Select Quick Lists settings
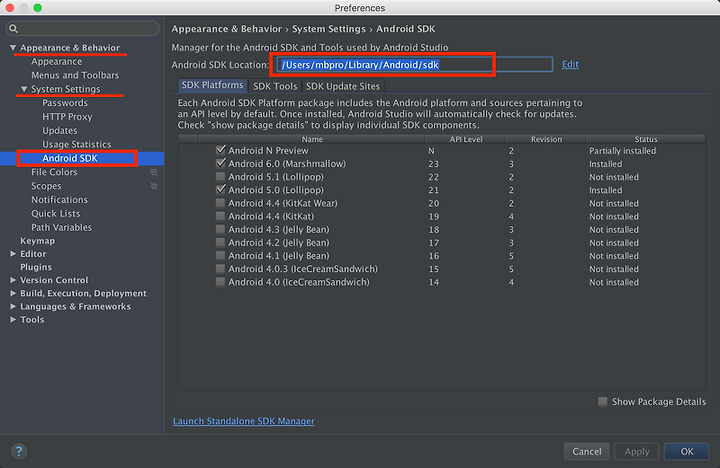 coord(56,214)
